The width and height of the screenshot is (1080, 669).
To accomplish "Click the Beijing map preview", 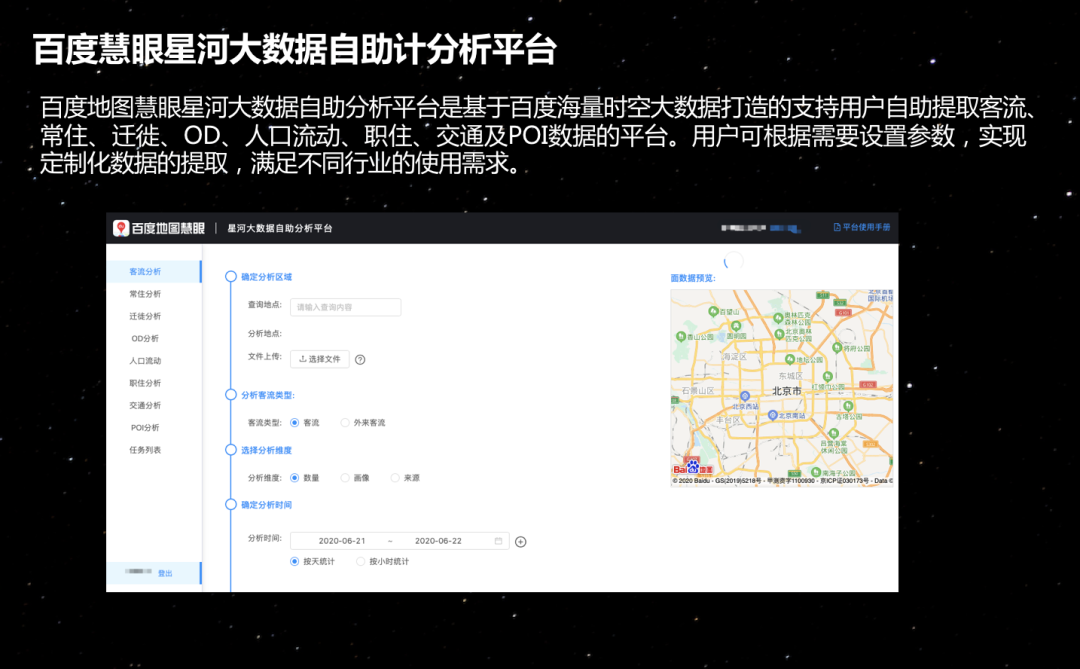I will (782, 388).
